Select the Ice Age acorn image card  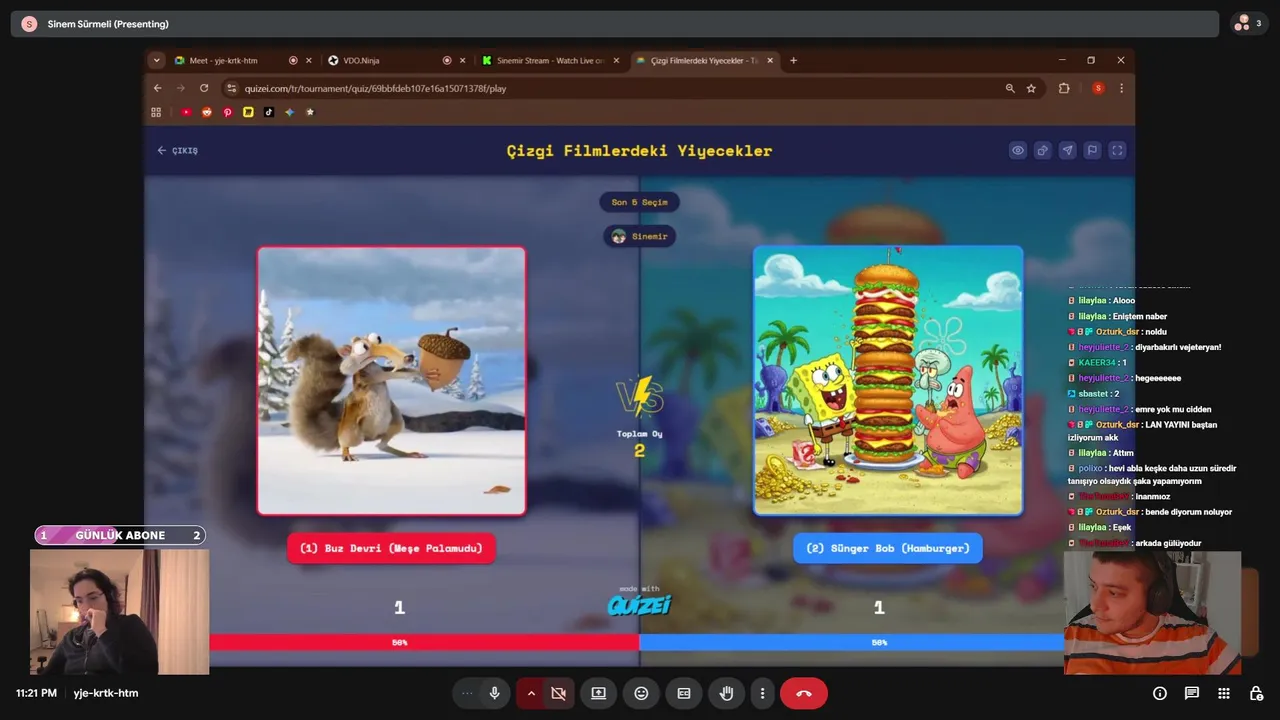coord(391,380)
